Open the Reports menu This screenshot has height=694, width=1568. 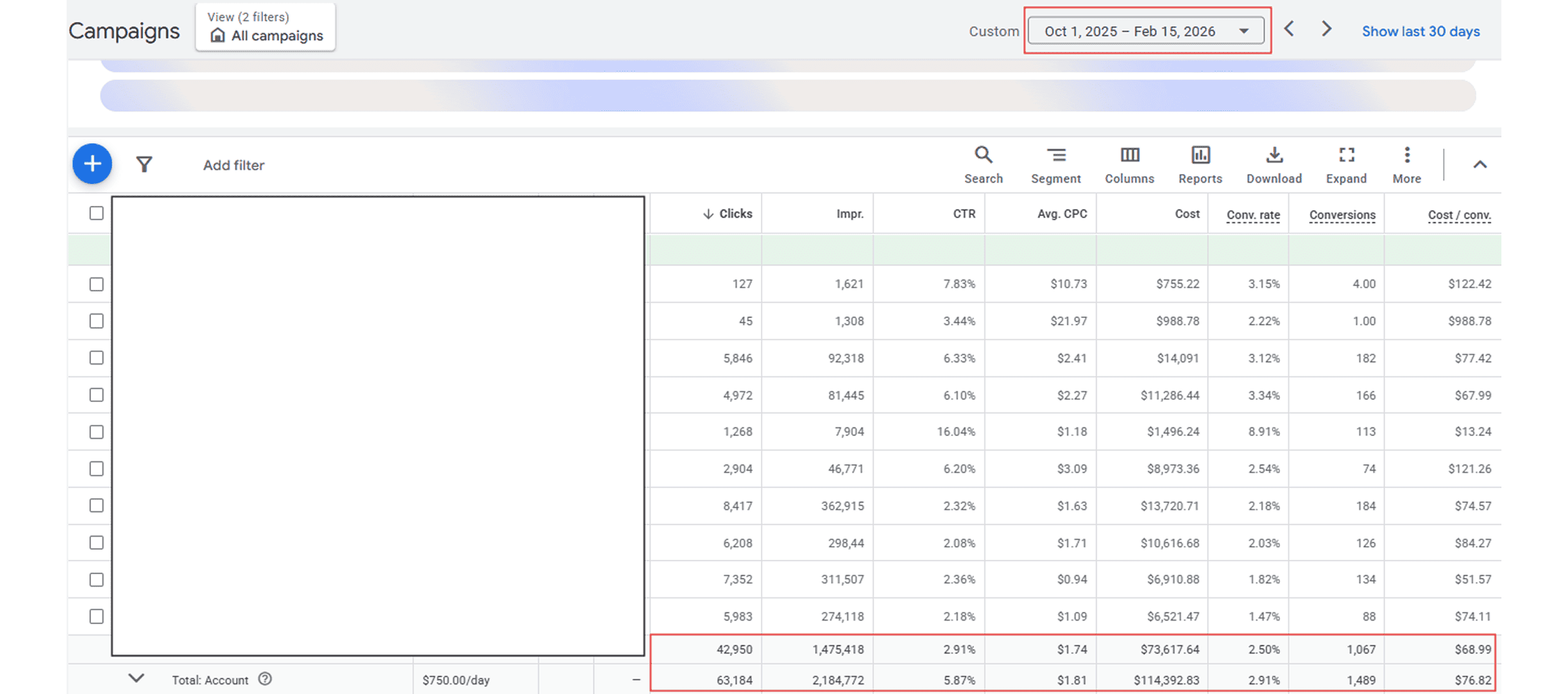coord(1200,164)
